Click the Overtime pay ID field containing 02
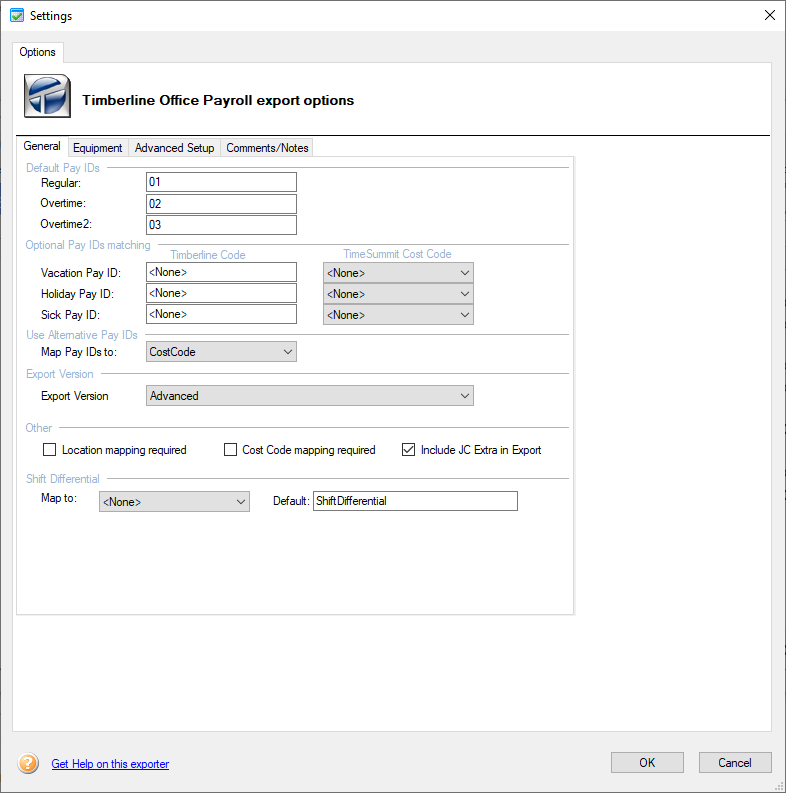 click(x=221, y=204)
